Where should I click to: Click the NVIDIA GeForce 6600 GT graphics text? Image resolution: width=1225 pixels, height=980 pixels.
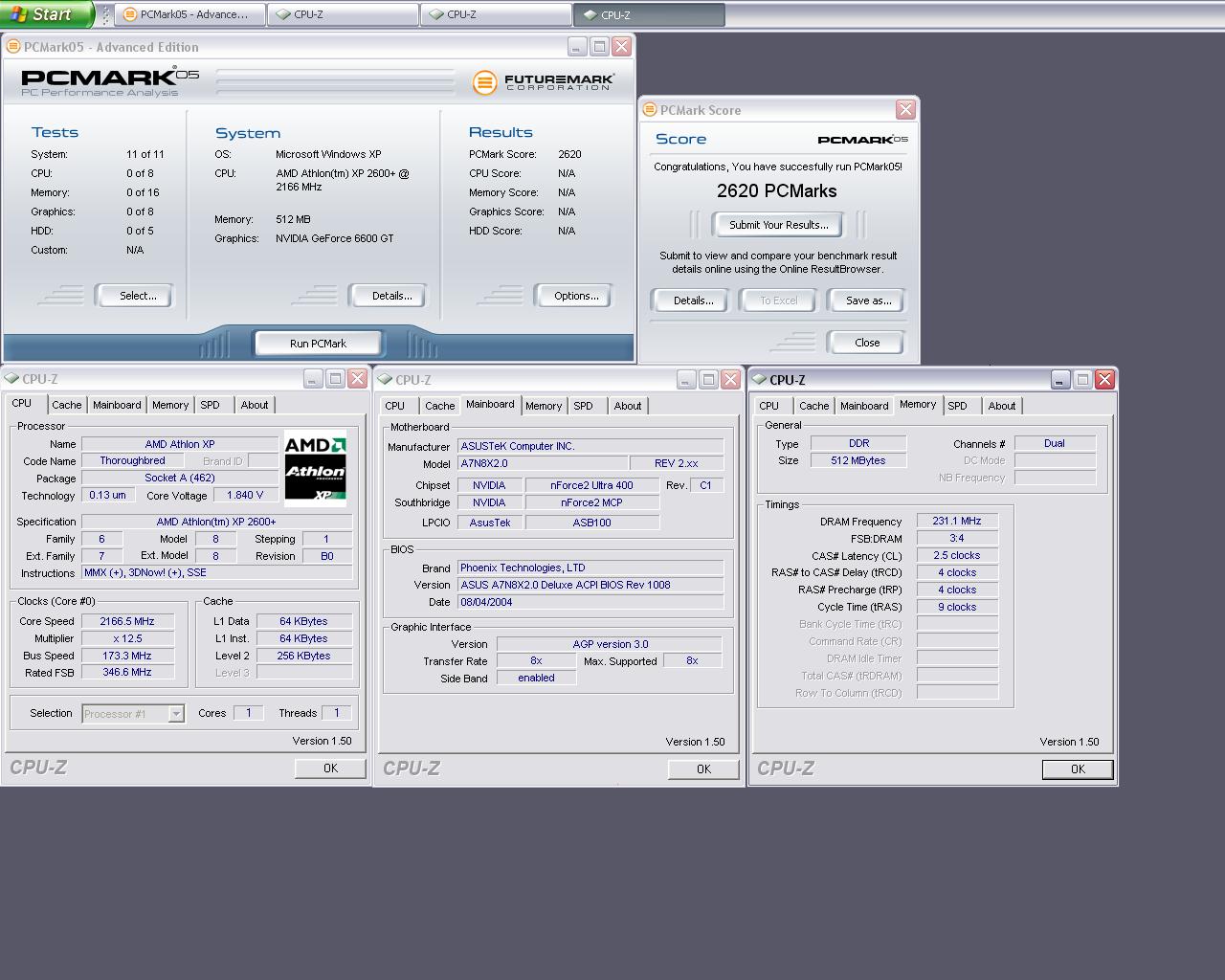coord(334,238)
